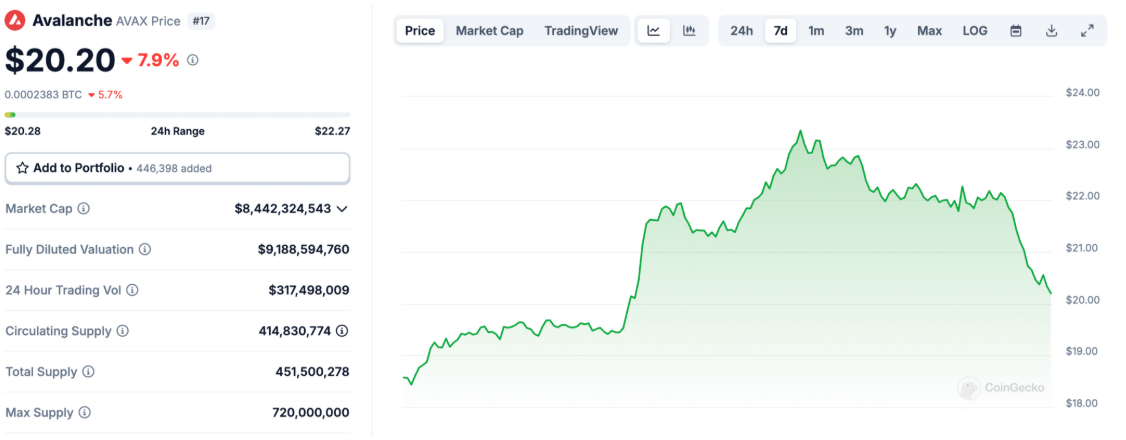Set chart range to 7d
Image resolution: width=1126 pixels, height=440 pixels.
tap(781, 31)
